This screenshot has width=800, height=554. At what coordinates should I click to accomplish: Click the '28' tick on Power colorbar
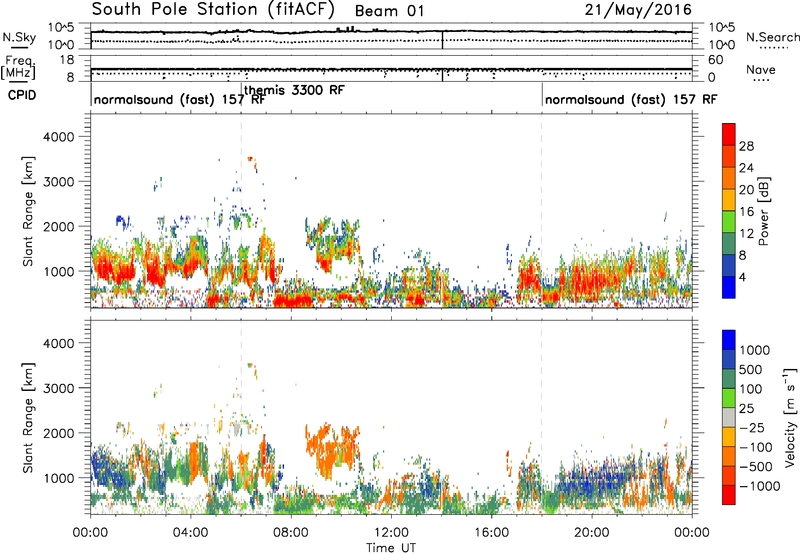point(746,146)
